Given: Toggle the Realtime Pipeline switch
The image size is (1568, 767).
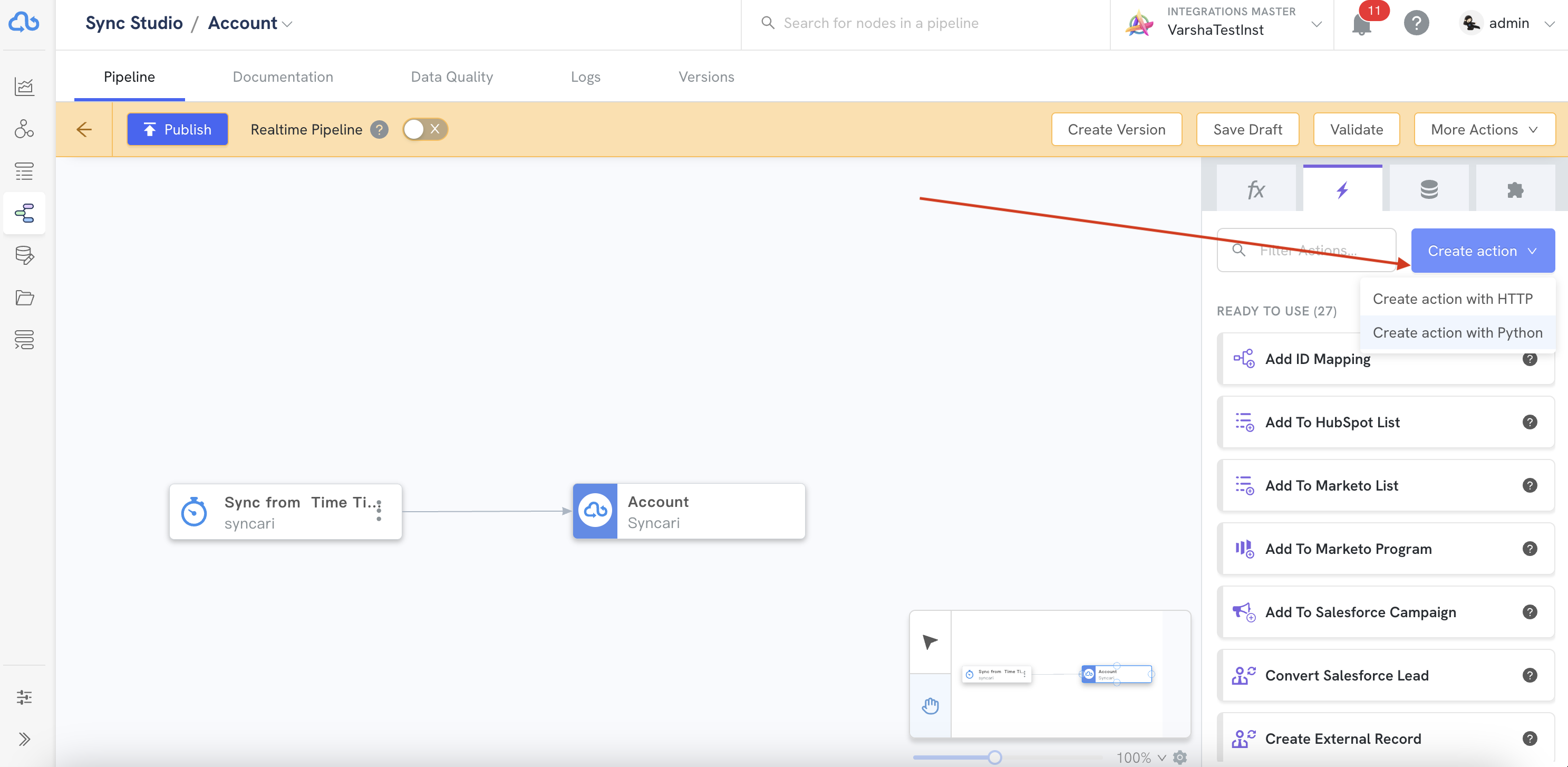Looking at the screenshot, I should tap(425, 129).
